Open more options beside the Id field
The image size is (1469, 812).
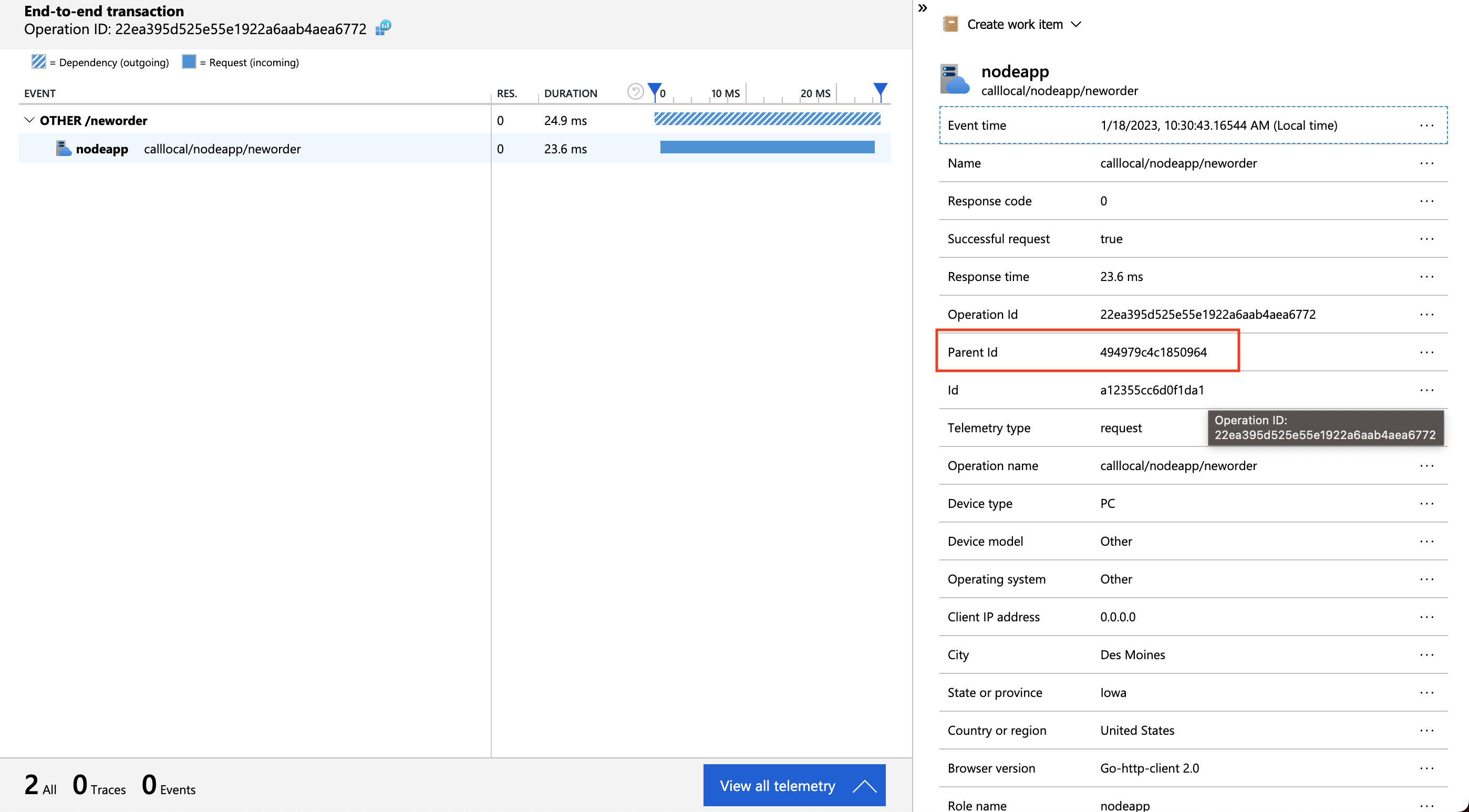coord(1427,390)
